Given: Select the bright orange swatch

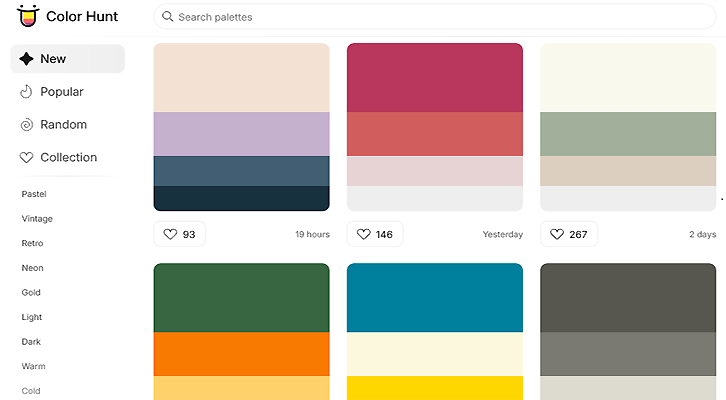Looking at the screenshot, I should click(x=242, y=354).
